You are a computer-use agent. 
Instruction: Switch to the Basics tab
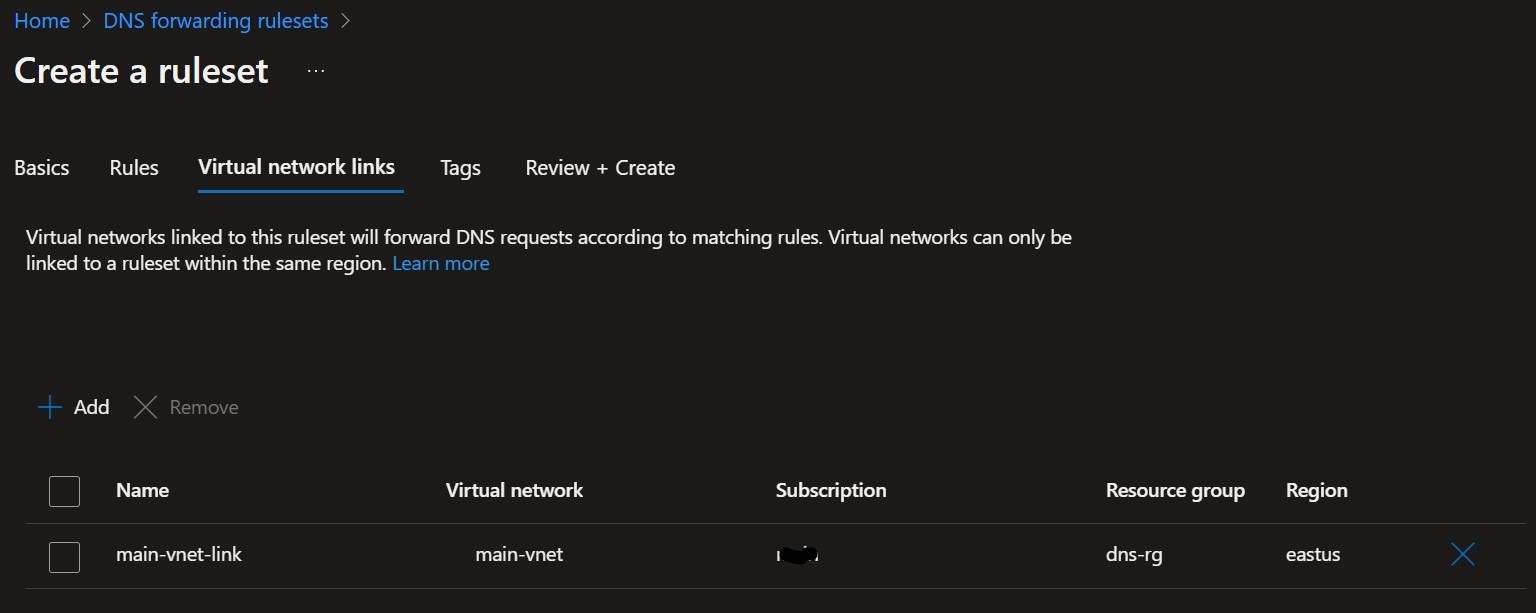(x=41, y=167)
